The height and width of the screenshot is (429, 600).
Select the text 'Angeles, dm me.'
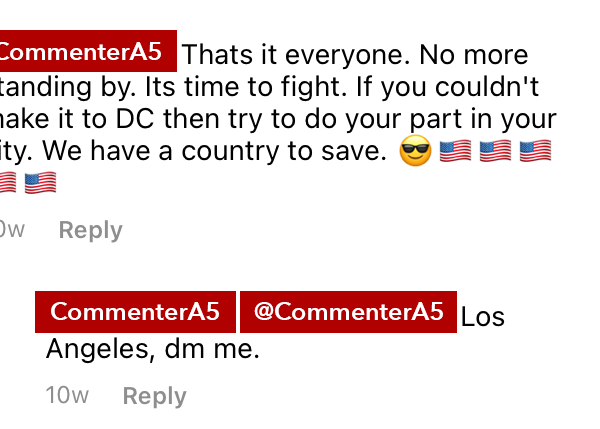153,349
